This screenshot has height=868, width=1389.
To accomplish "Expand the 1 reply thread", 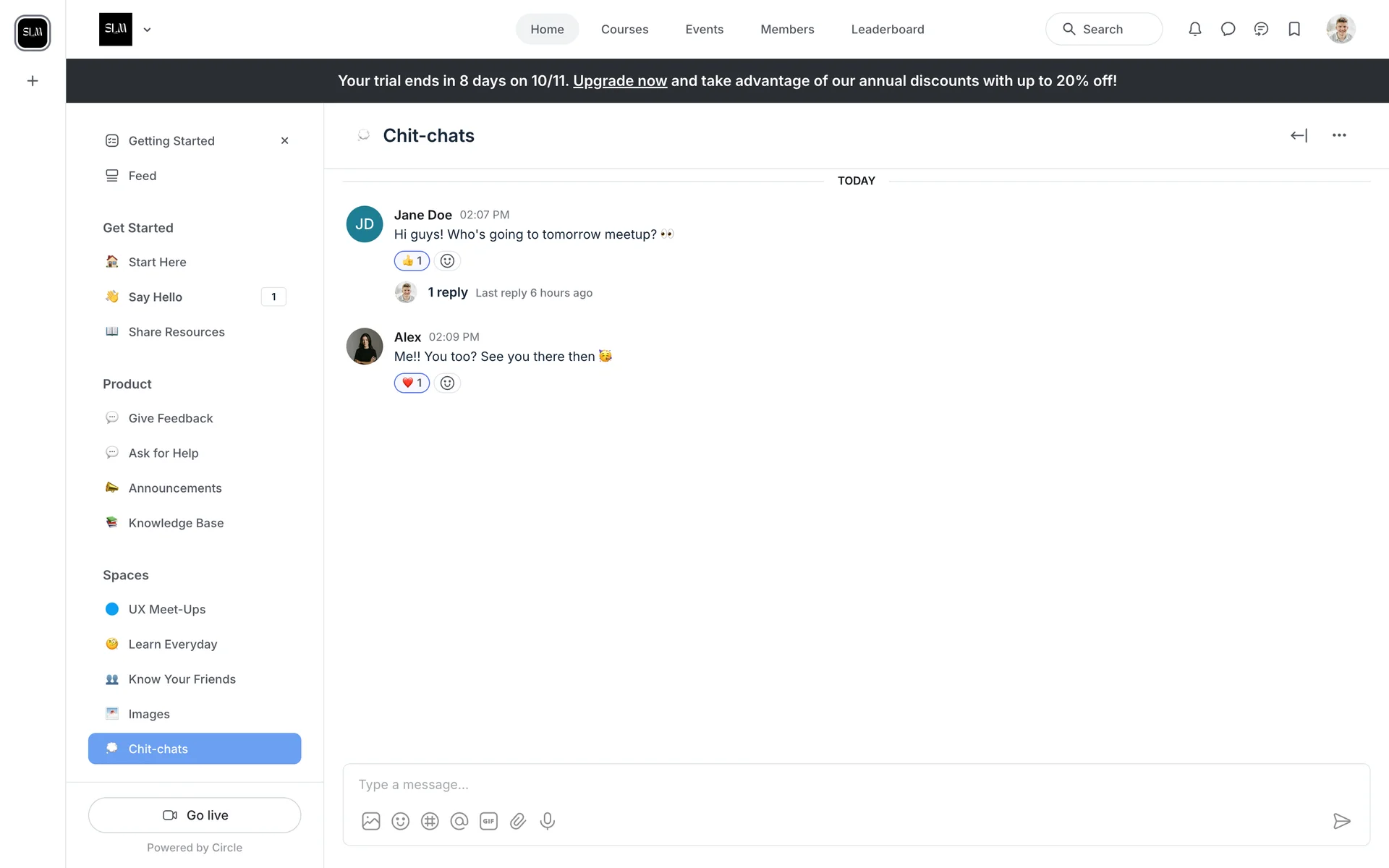I will [x=447, y=292].
